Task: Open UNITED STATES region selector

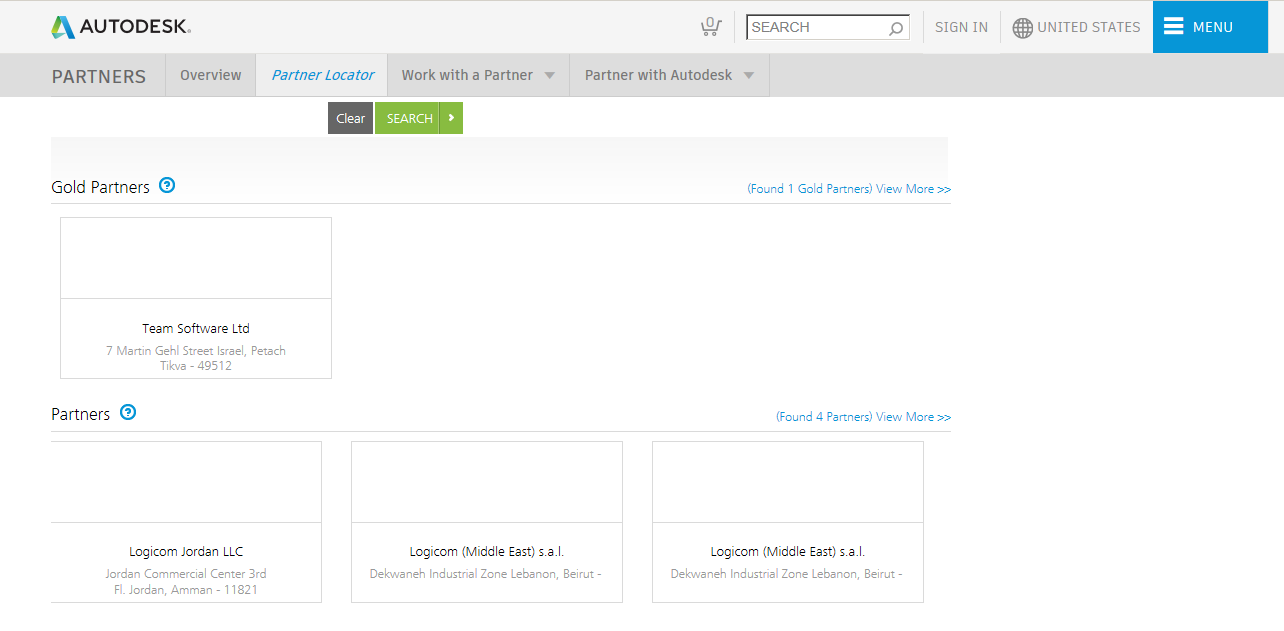Action: tap(1088, 28)
